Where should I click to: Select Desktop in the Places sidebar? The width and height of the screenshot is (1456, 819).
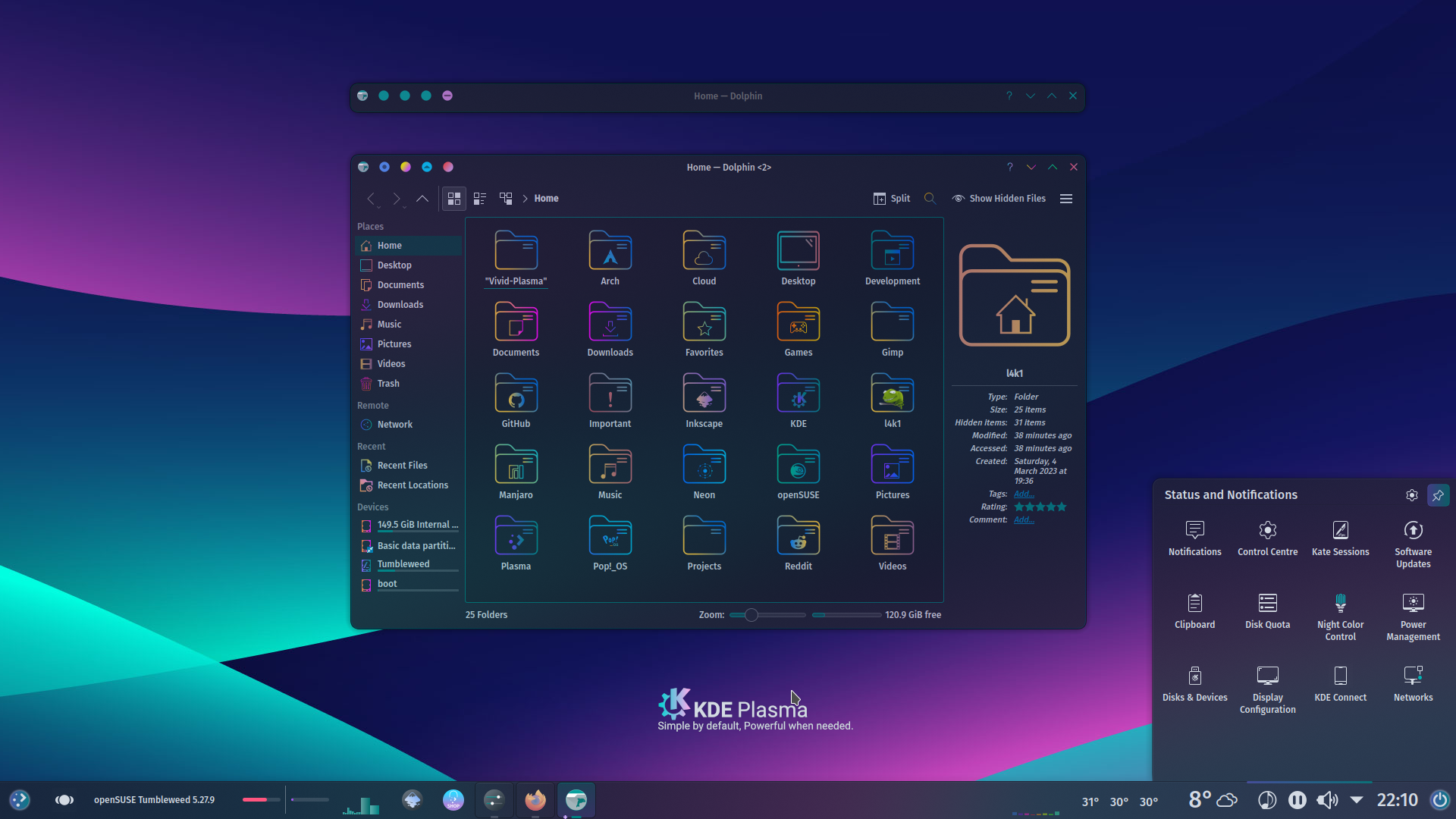tap(408, 265)
